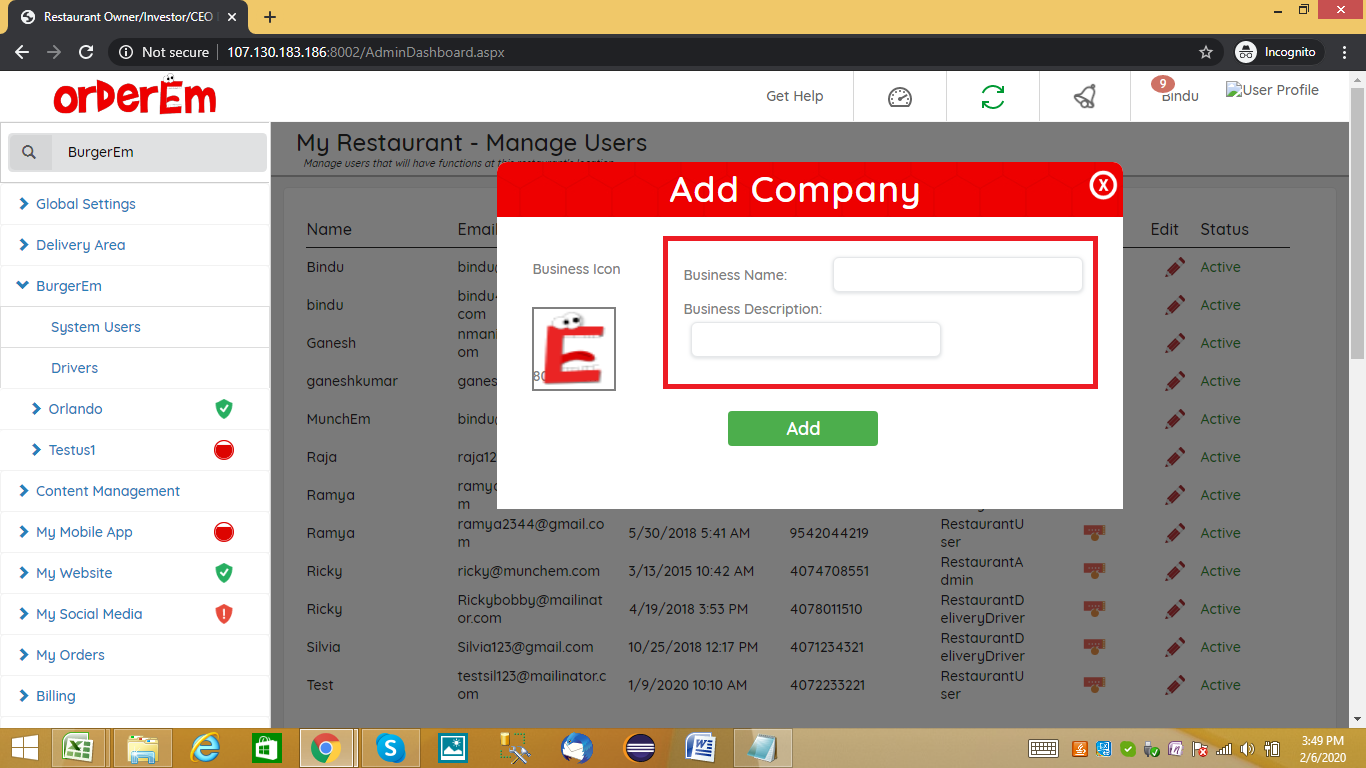Click the Business Description text field
Image resolution: width=1366 pixels, height=768 pixels.
point(815,340)
